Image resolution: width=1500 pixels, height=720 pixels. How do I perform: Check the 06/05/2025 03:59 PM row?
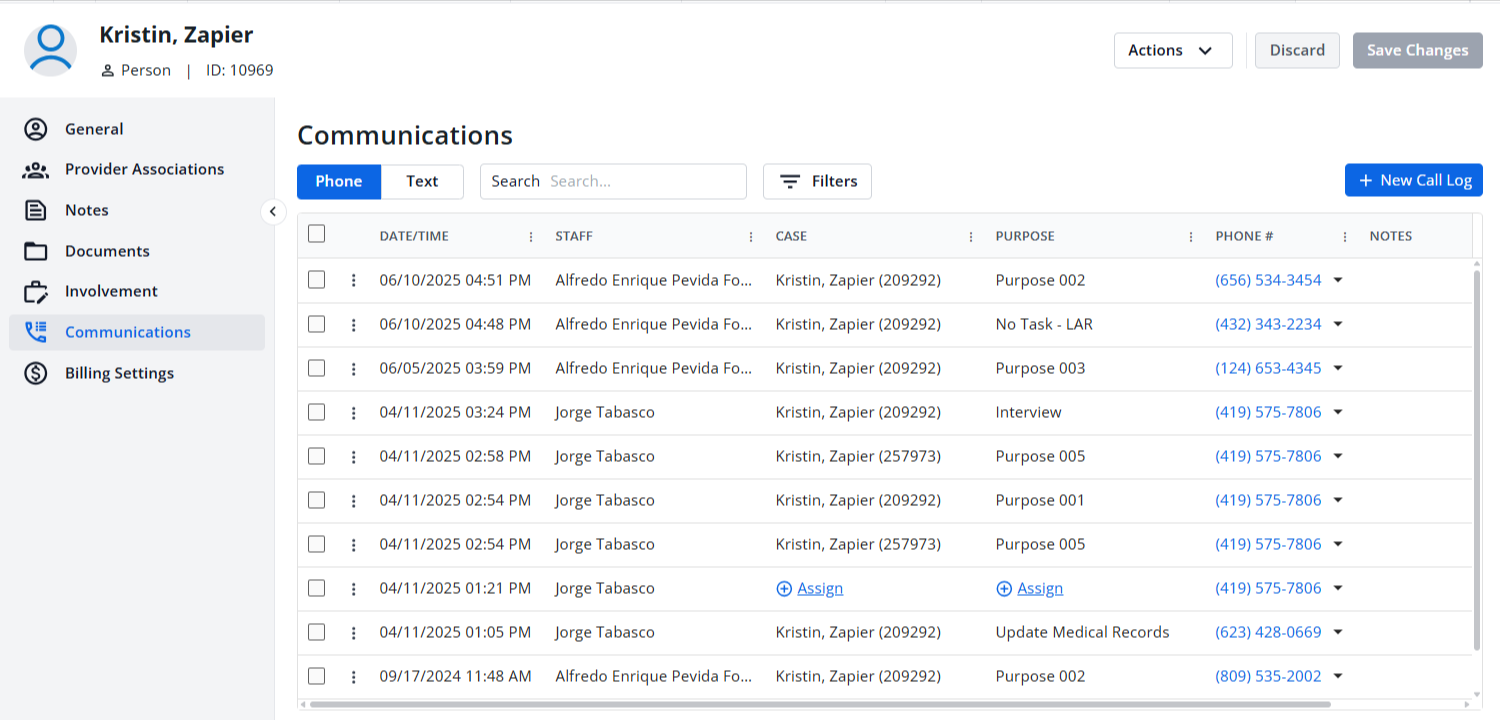click(317, 368)
